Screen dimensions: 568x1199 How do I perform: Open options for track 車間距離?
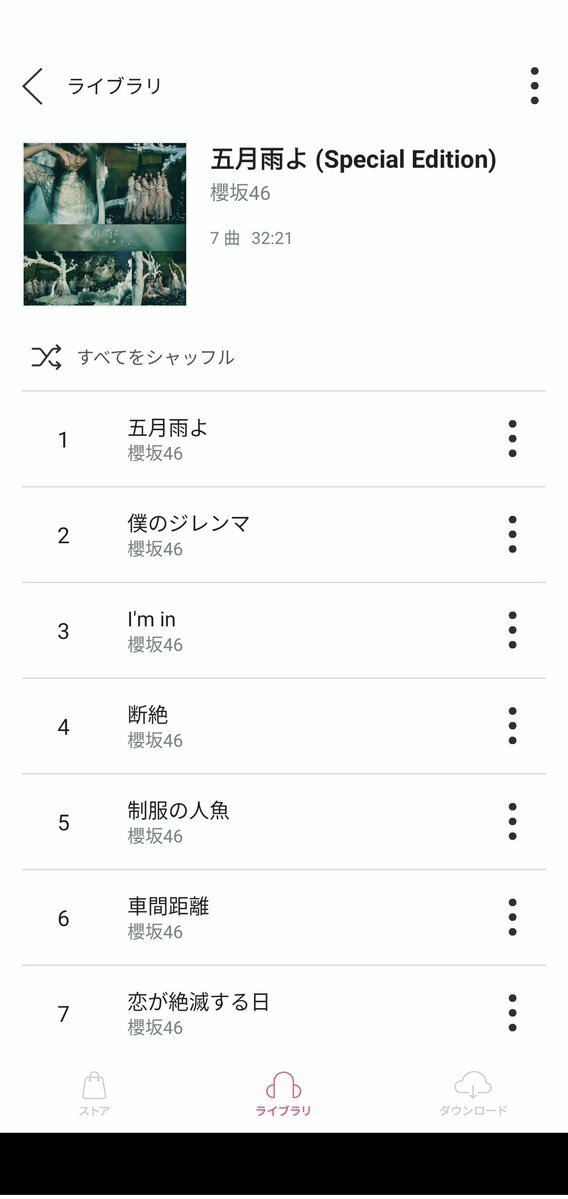point(512,917)
